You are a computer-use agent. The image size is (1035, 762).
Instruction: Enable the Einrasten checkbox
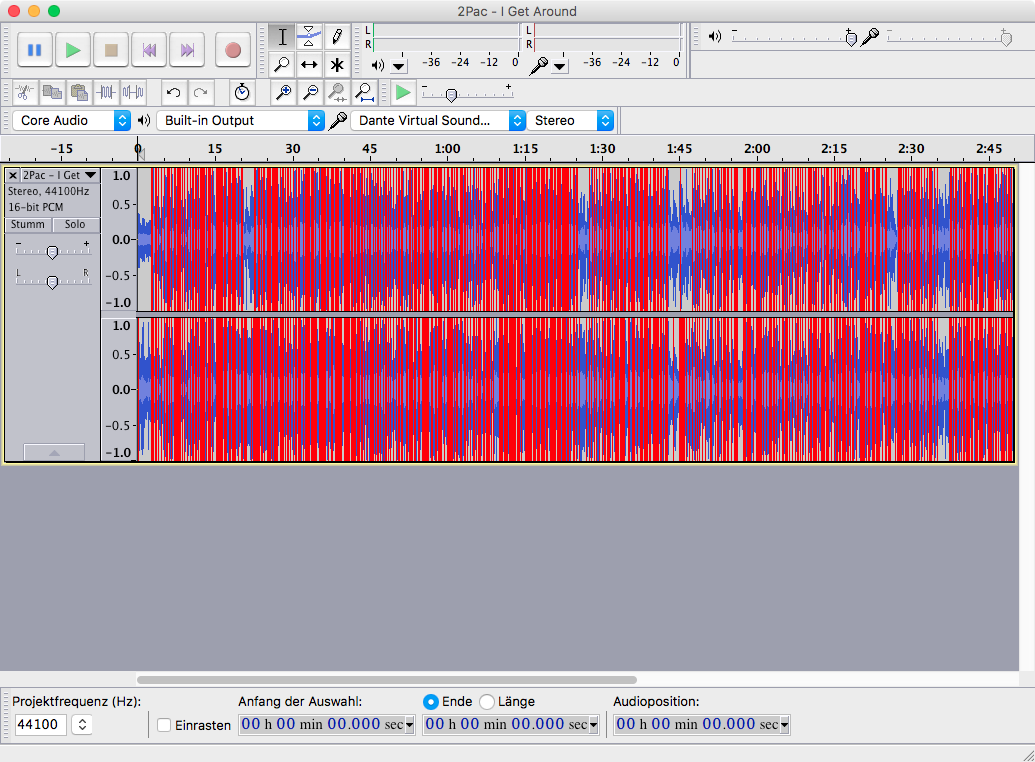click(165, 726)
